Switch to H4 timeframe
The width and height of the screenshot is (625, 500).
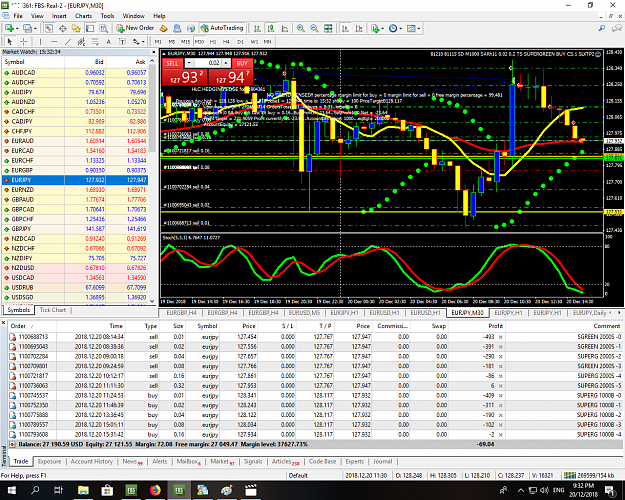226,41
